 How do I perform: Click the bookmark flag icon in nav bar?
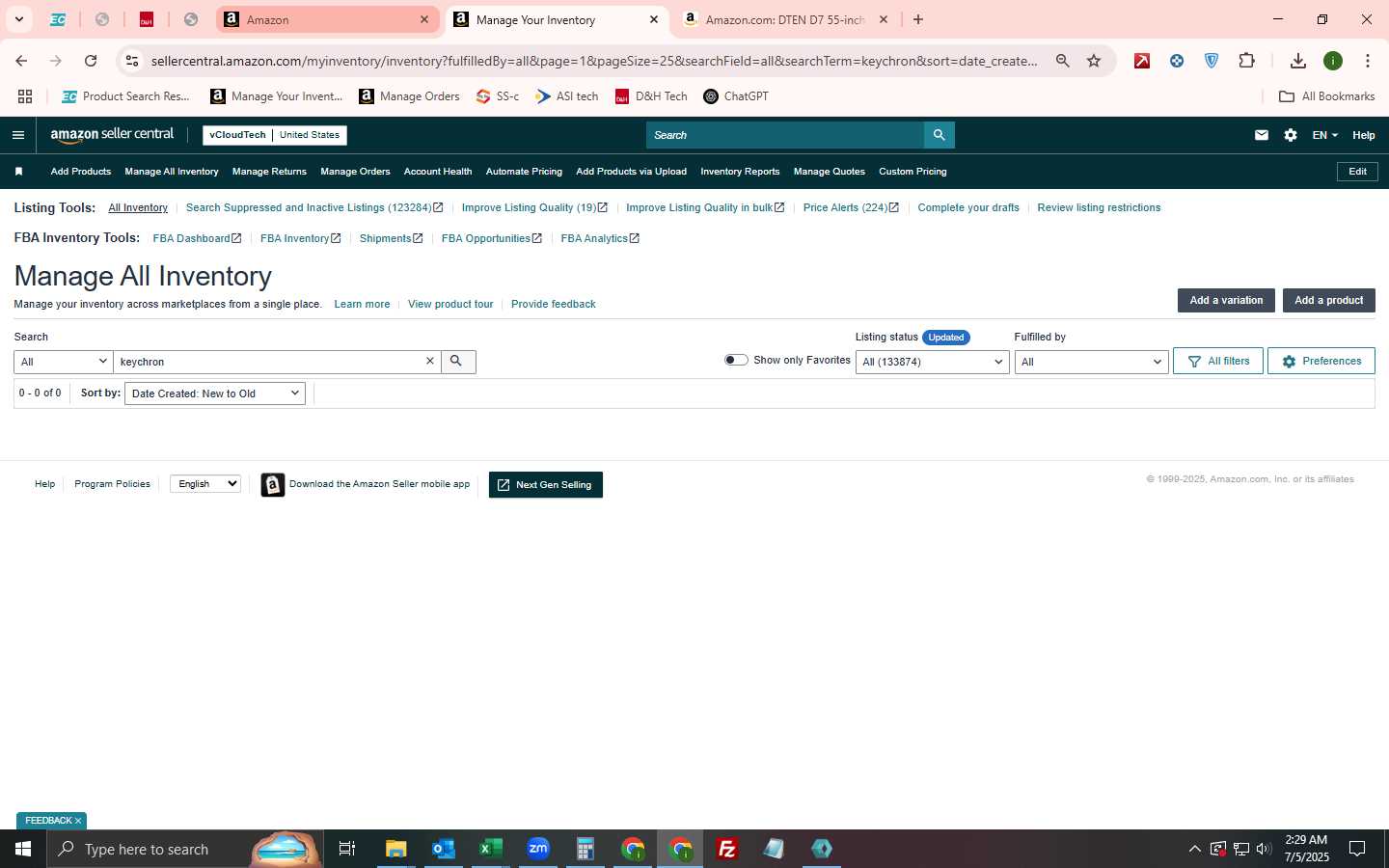pyautogui.click(x=18, y=172)
